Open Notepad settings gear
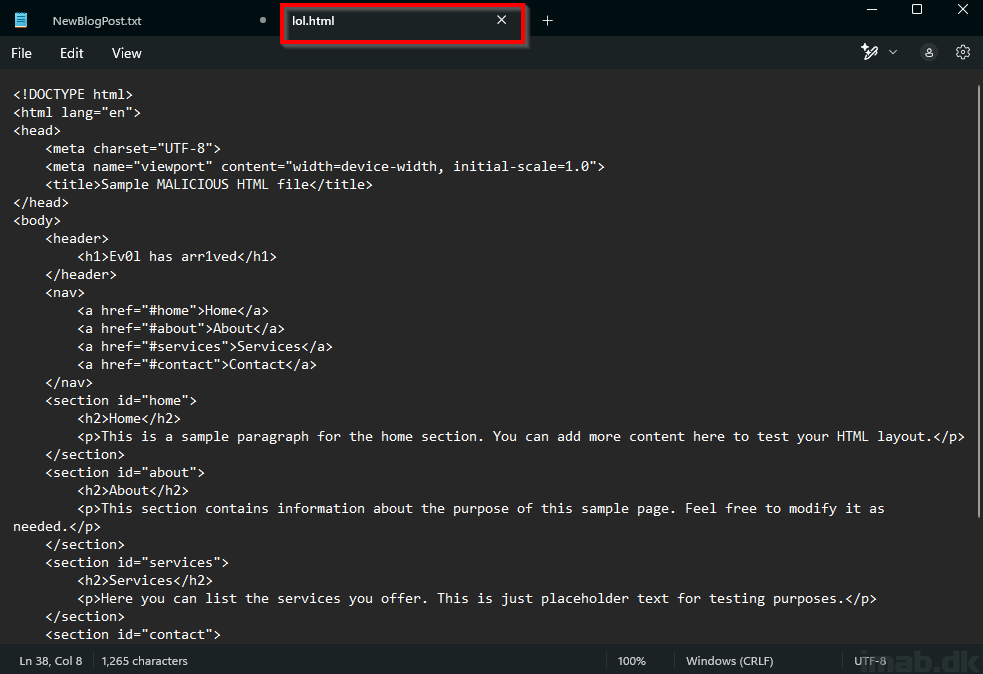 point(962,53)
